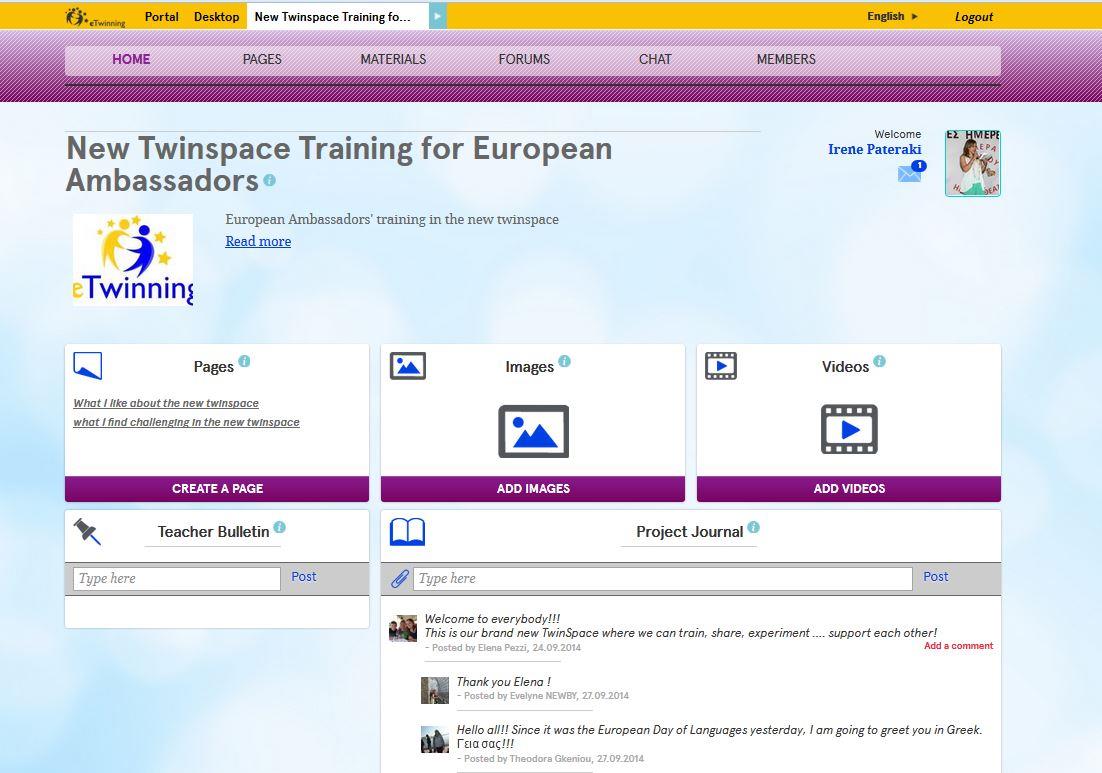
Task: Click the Add a comment link
Action: pyautogui.click(x=959, y=646)
